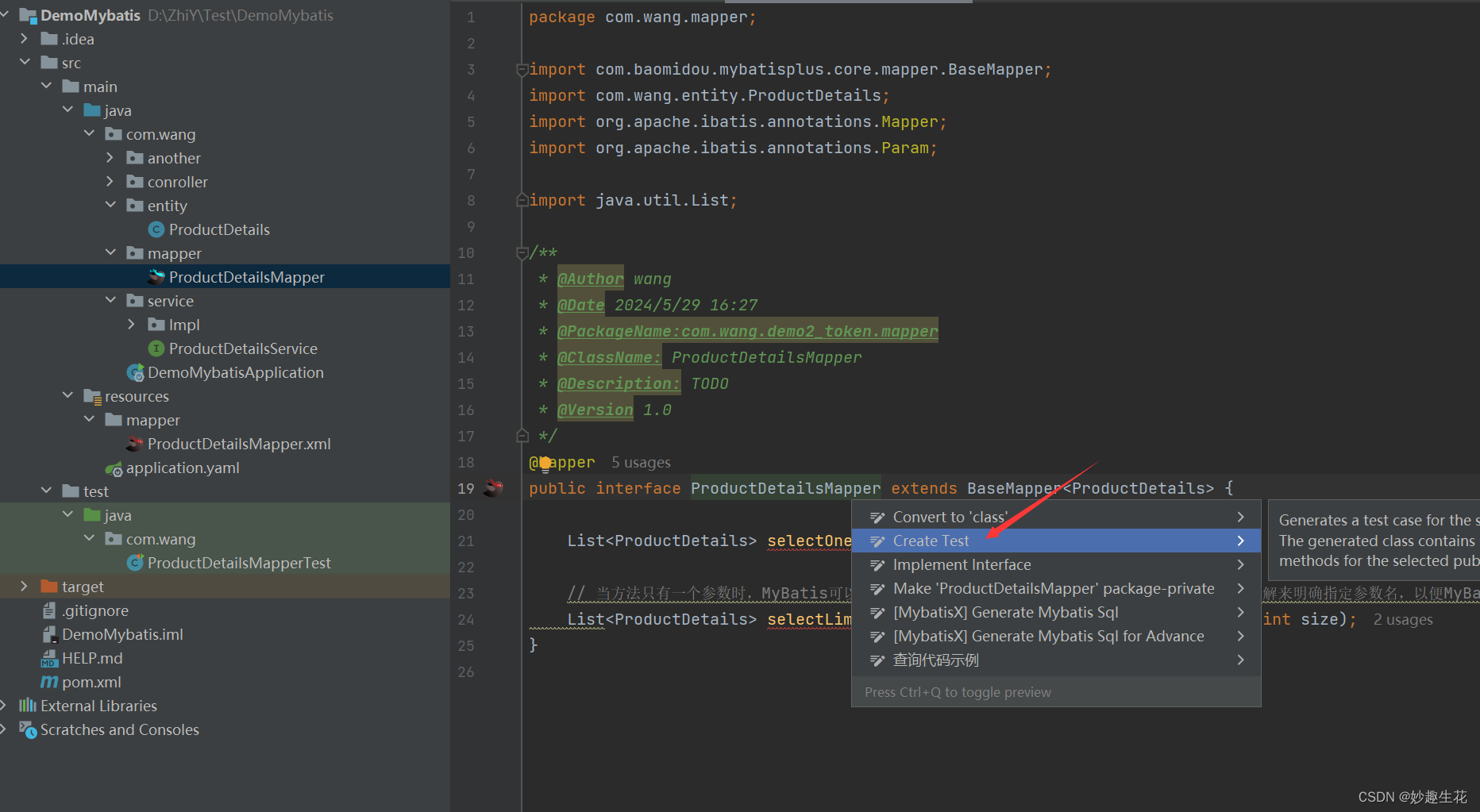The image size is (1480, 812).
Task: Select Make 'ProductDetailsMapper' package-private
Action: tap(1056, 588)
